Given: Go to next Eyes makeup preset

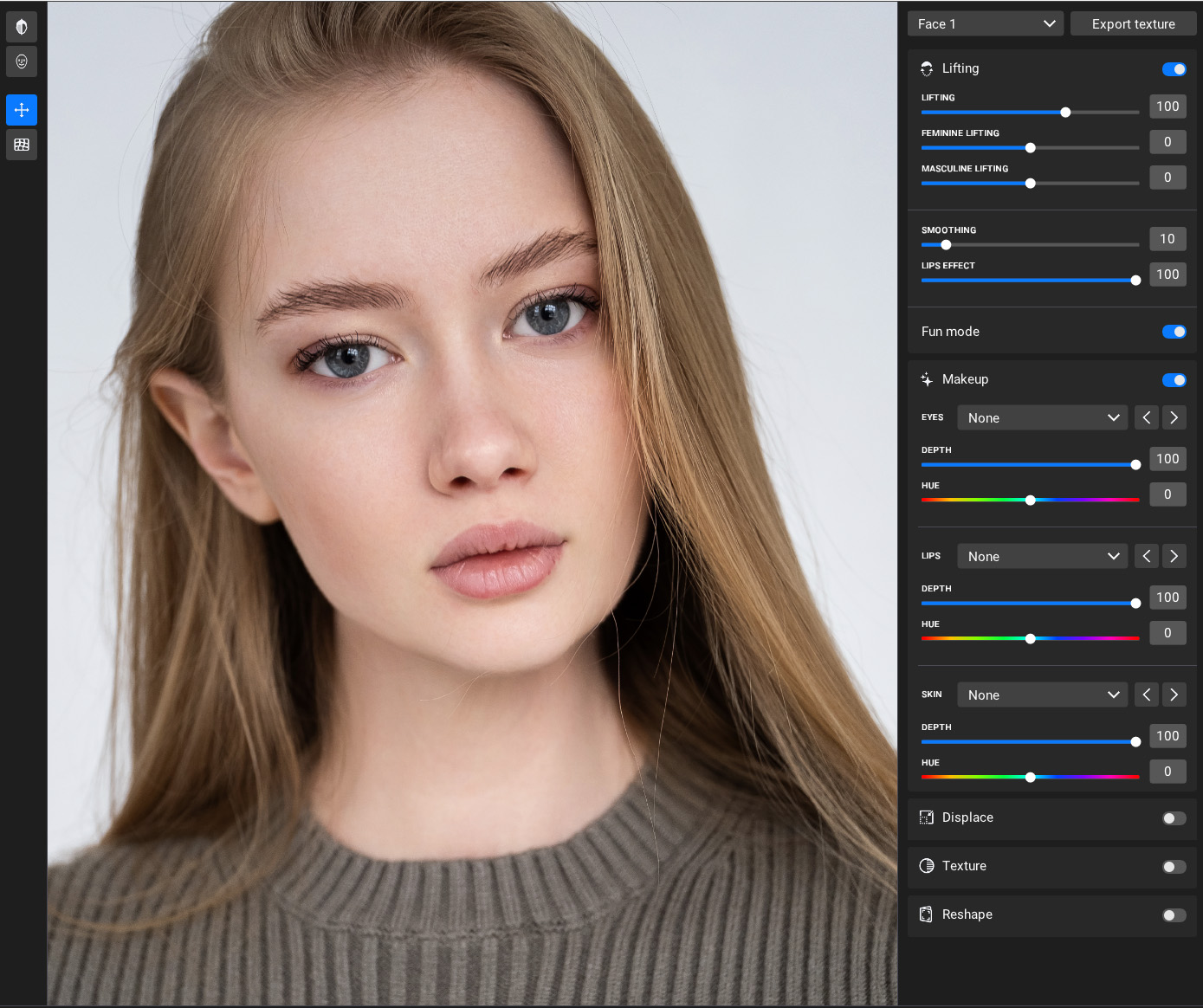Looking at the screenshot, I should tap(1174, 417).
